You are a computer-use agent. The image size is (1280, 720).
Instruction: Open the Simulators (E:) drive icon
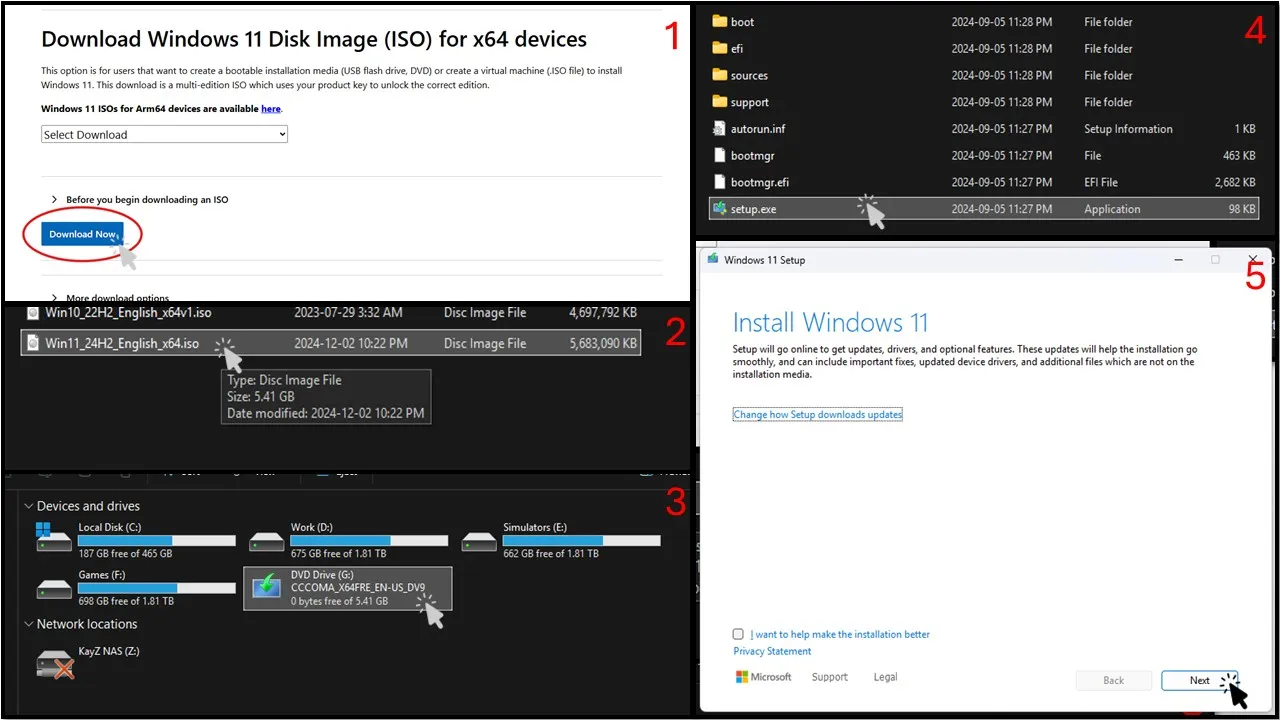coord(479,540)
